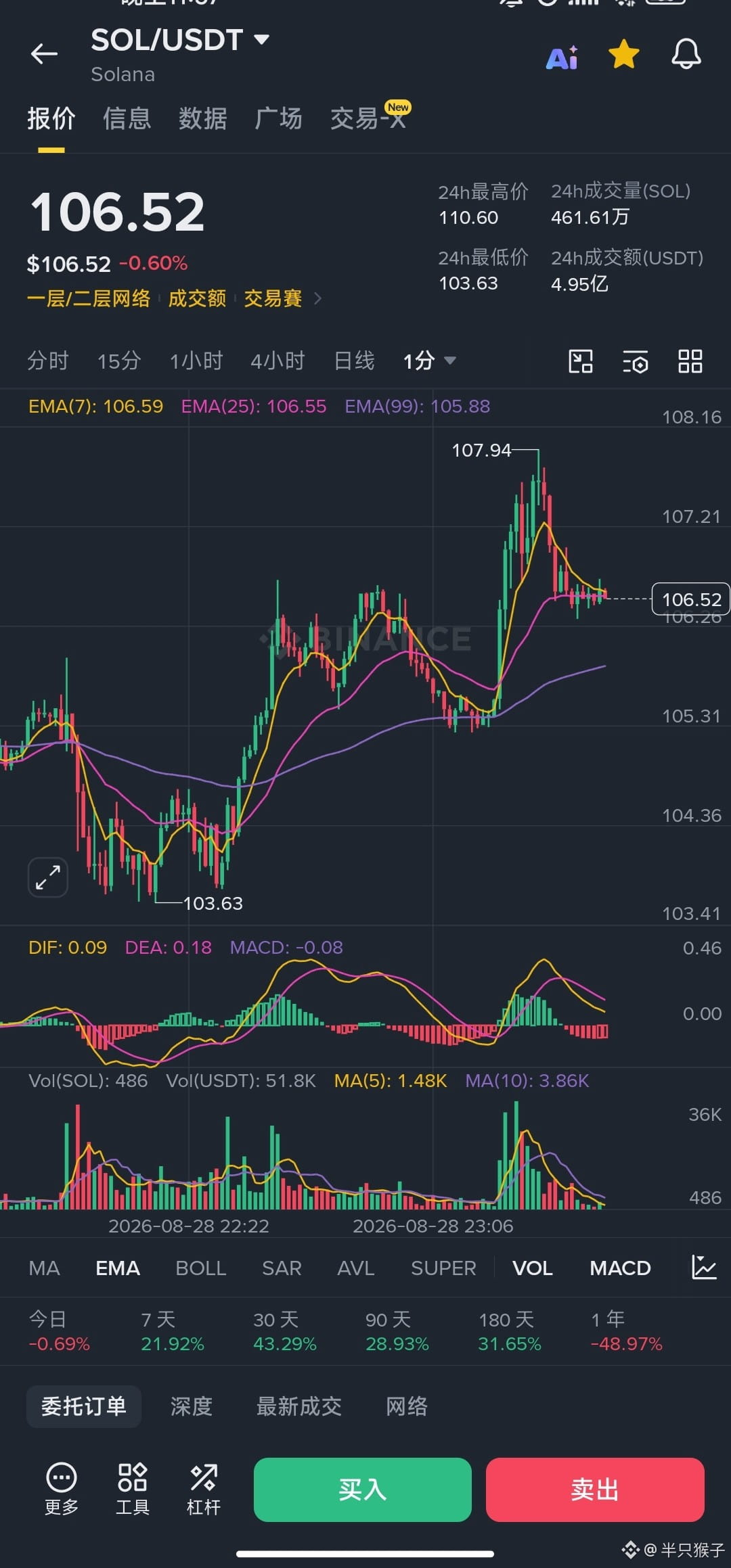The height and width of the screenshot is (1568, 731).
Task: Tap the 107.94 high price marker
Action: pos(481,450)
